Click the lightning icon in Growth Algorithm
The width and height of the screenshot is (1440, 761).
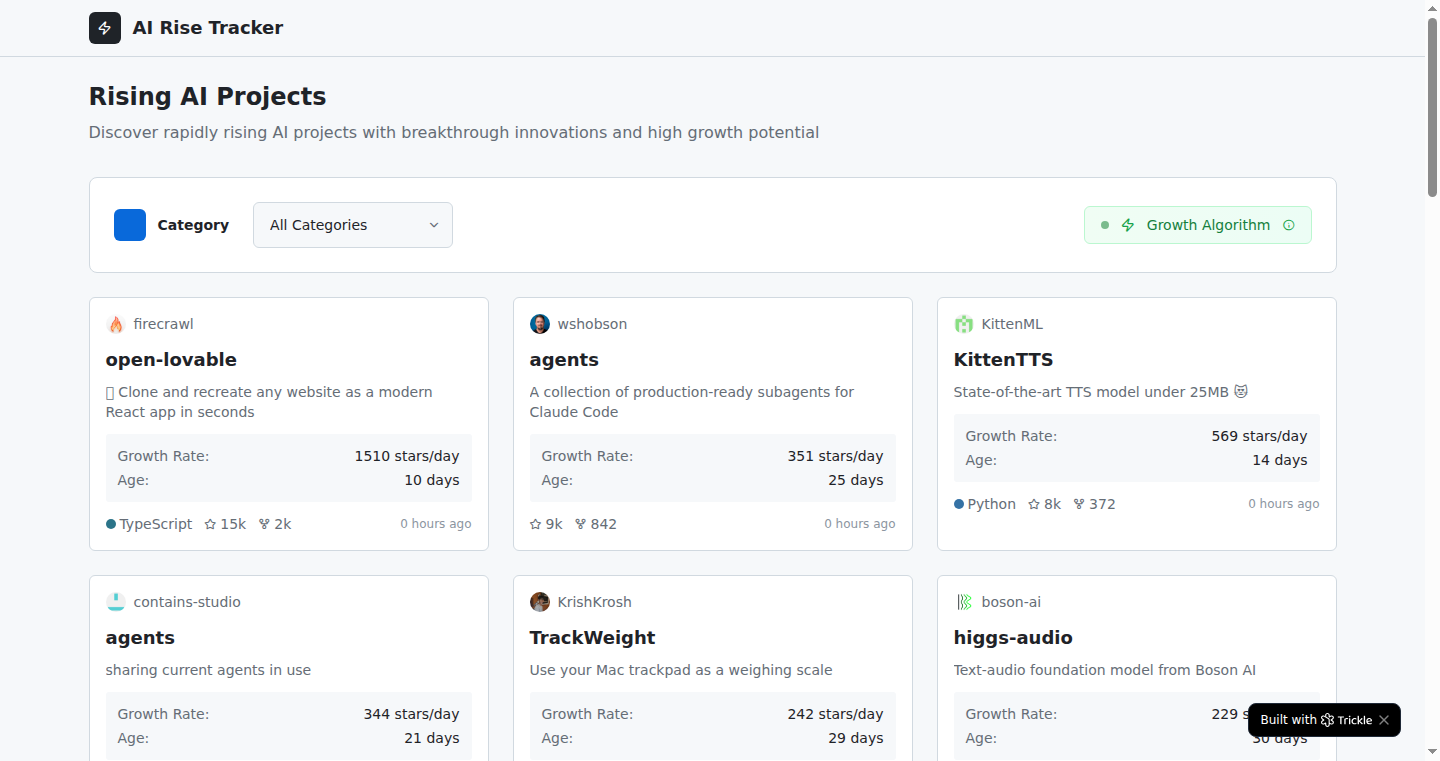point(1128,225)
